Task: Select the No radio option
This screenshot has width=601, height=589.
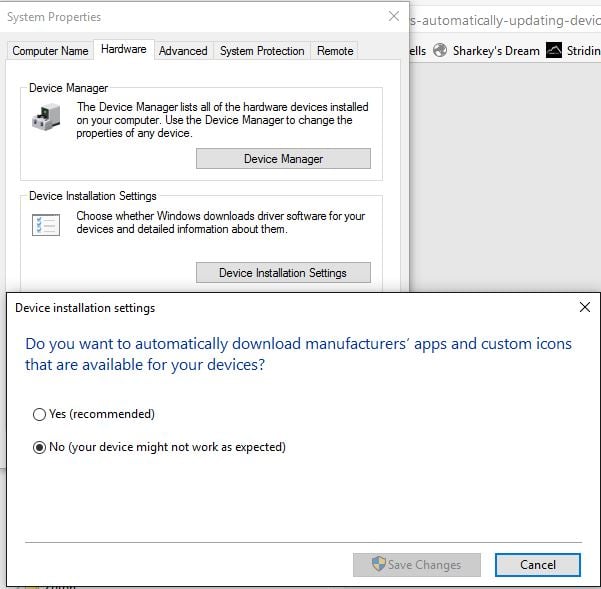Action: [x=40, y=447]
